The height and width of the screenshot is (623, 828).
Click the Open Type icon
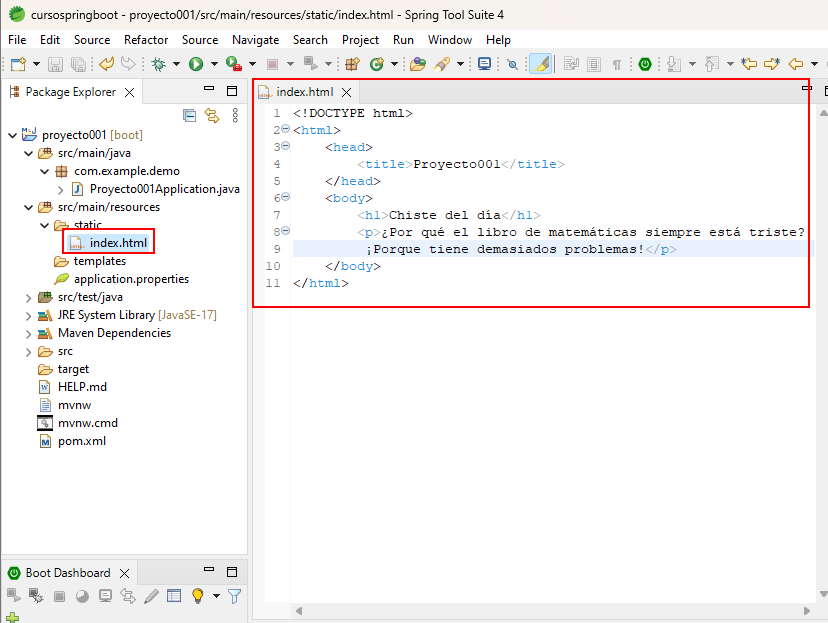point(418,64)
